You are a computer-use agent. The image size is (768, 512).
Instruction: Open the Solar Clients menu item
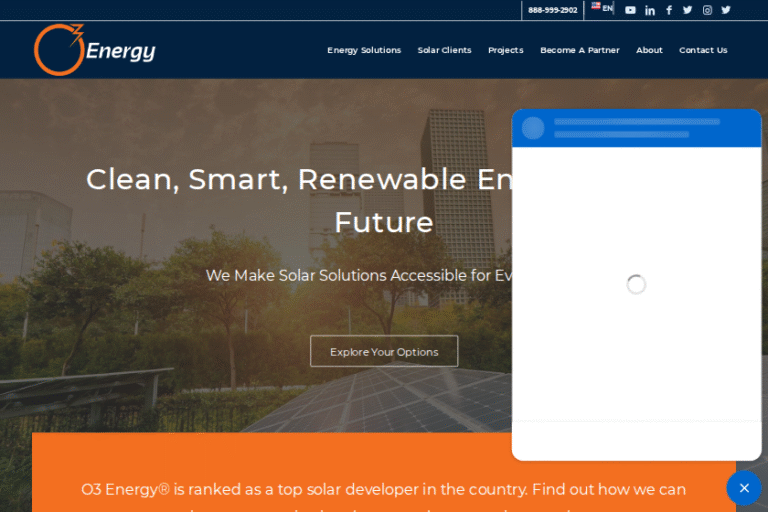444,50
